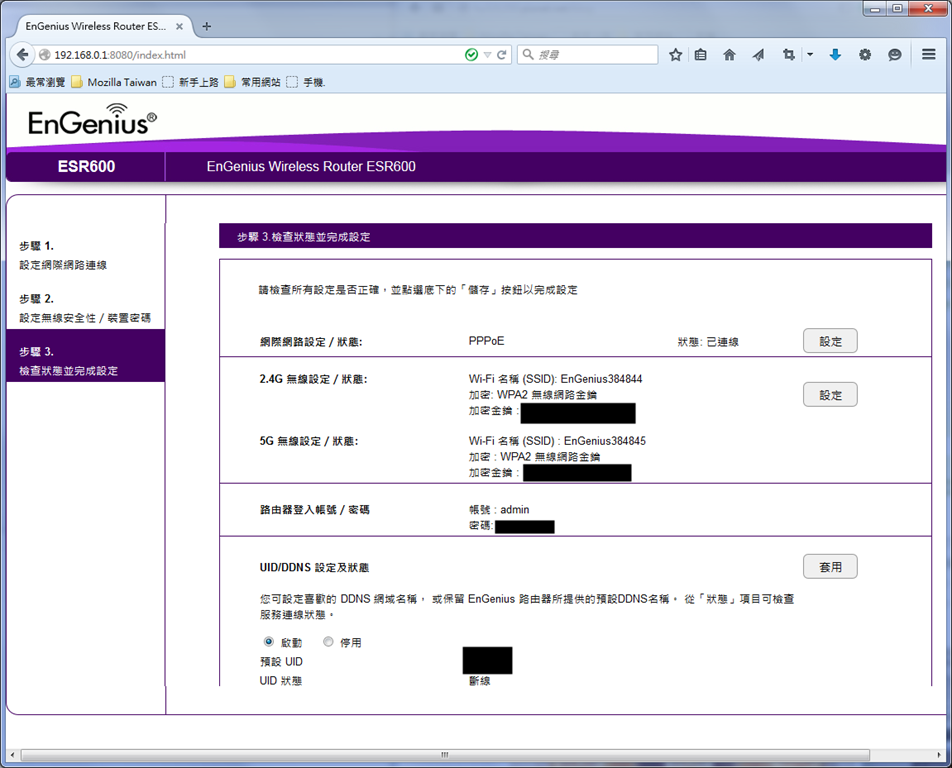This screenshot has height=768, width=952.
Task: Reload the page with the refresh icon
Action: pos(502,55)
